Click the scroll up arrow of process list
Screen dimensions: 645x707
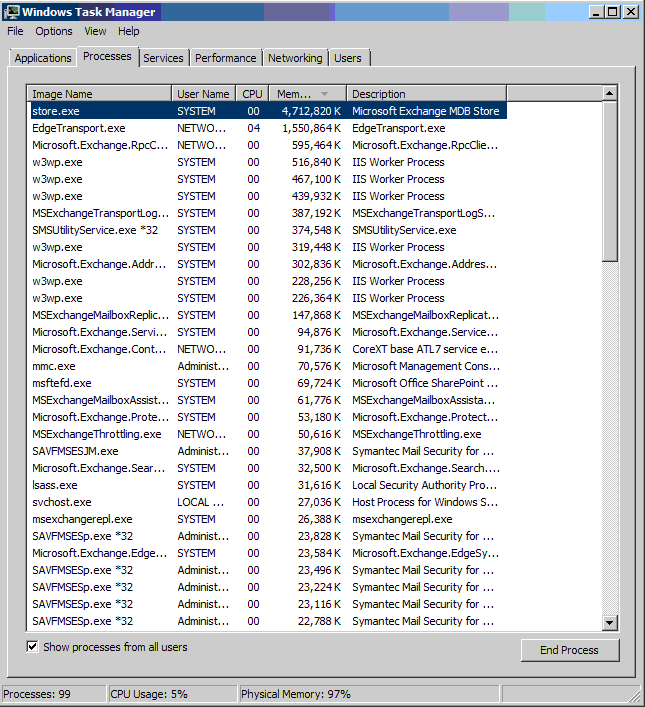coord(609,93)
